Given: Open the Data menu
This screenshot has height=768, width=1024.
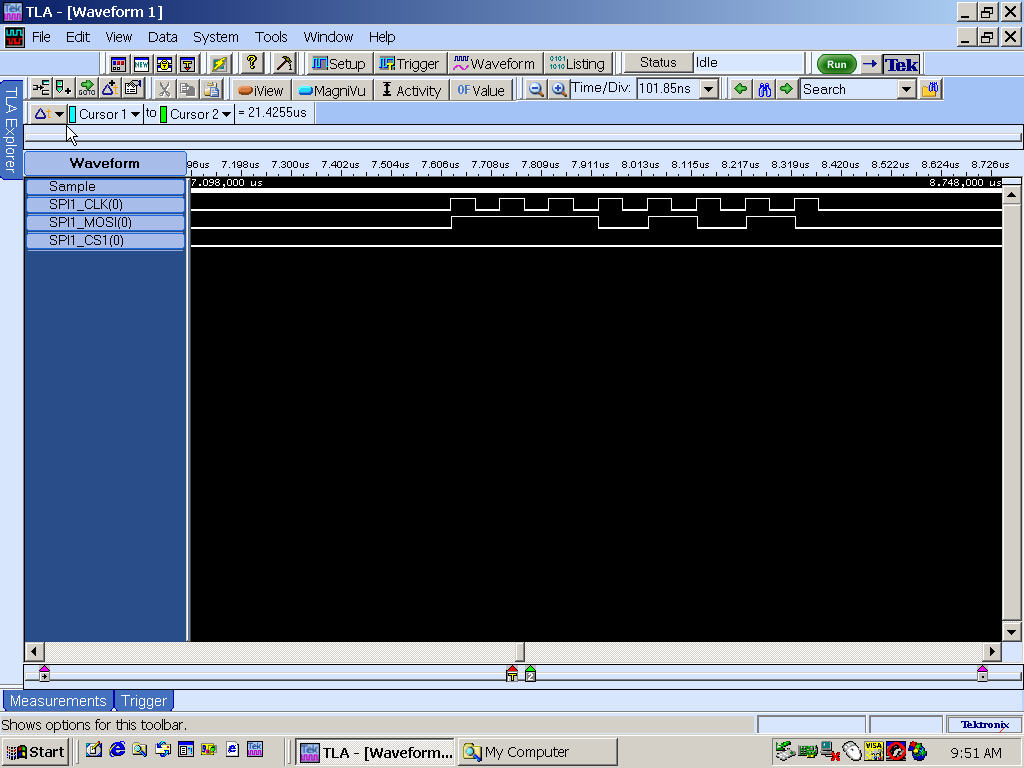Looking at the screenshot, I should 163,37.
